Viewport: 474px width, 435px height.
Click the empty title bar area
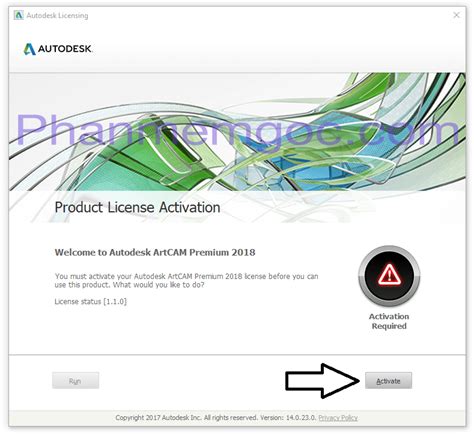[267, 15]
